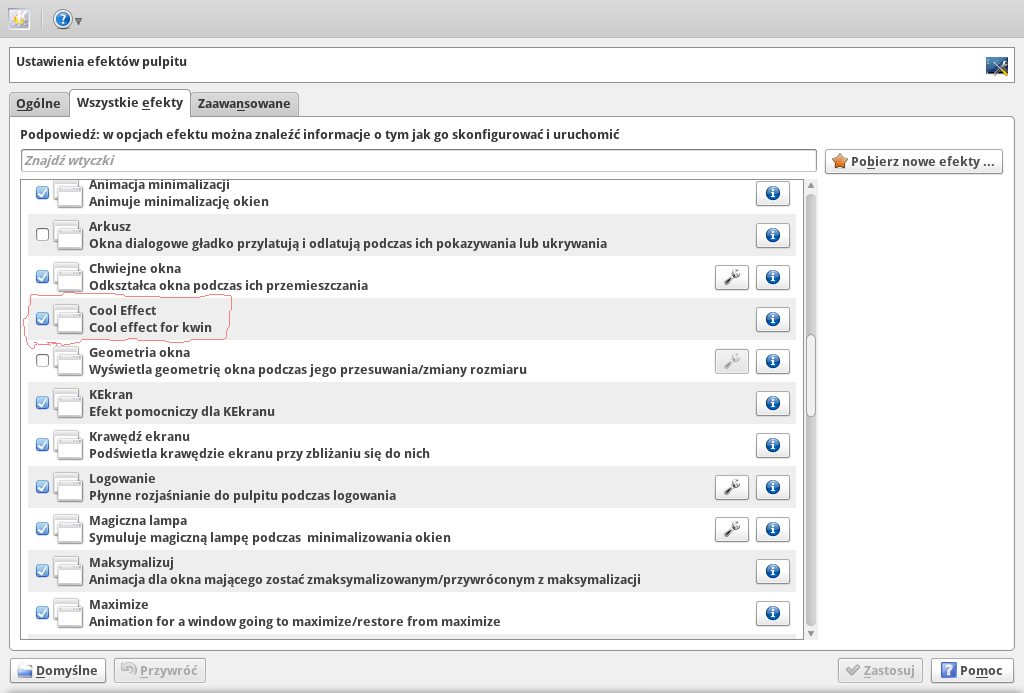Viewport: 1024px width, 693px height.
Task: Show info for Geometria okna
Action: click(x=773, y=361)
